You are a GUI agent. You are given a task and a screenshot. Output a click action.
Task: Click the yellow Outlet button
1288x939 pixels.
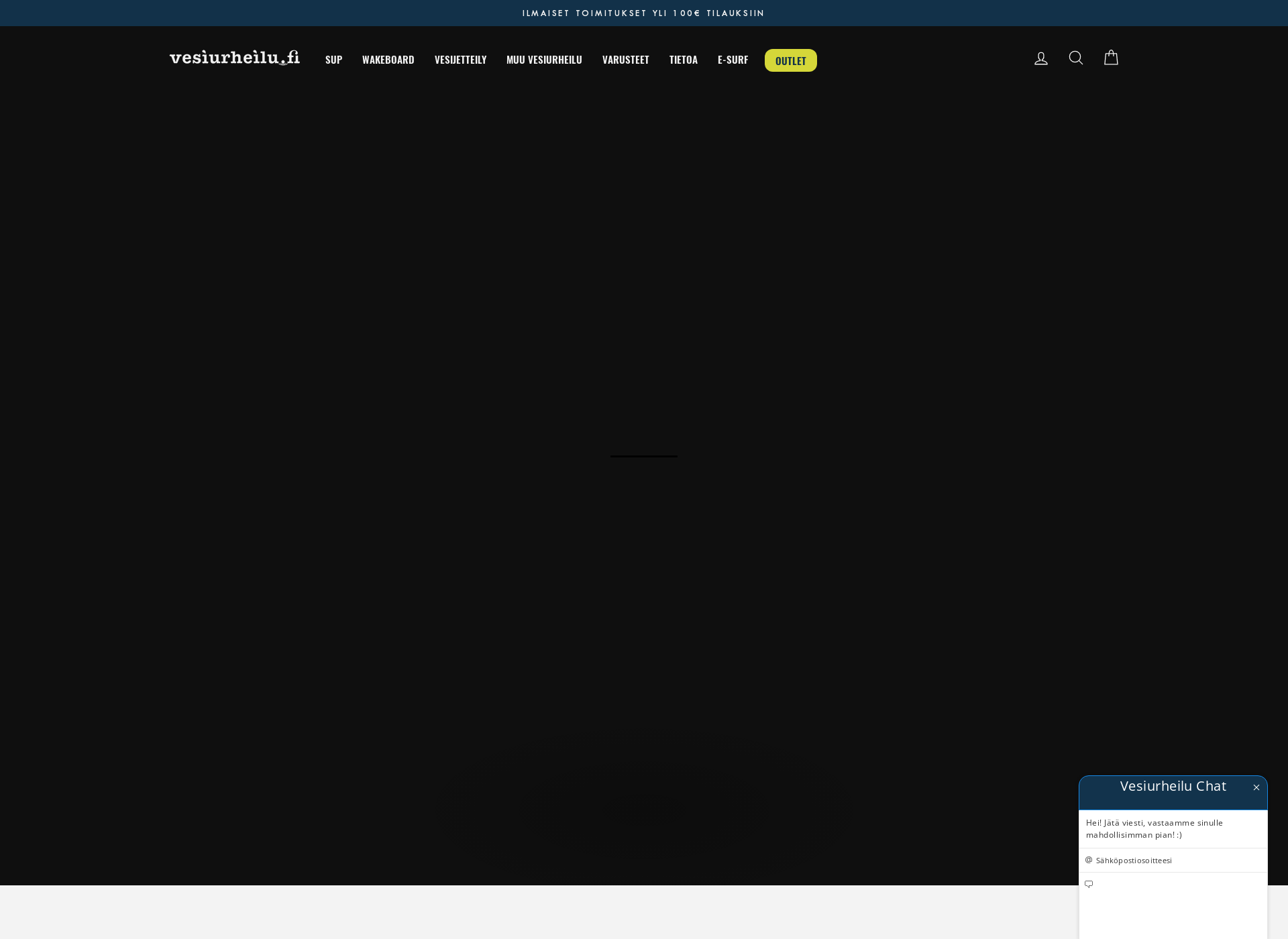pos(791,60)
